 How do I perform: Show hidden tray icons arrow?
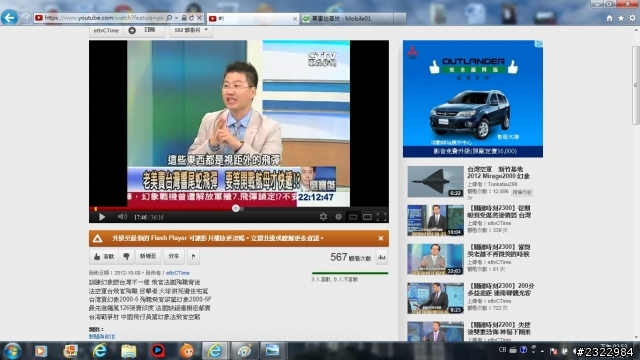(x=542, y=351)
